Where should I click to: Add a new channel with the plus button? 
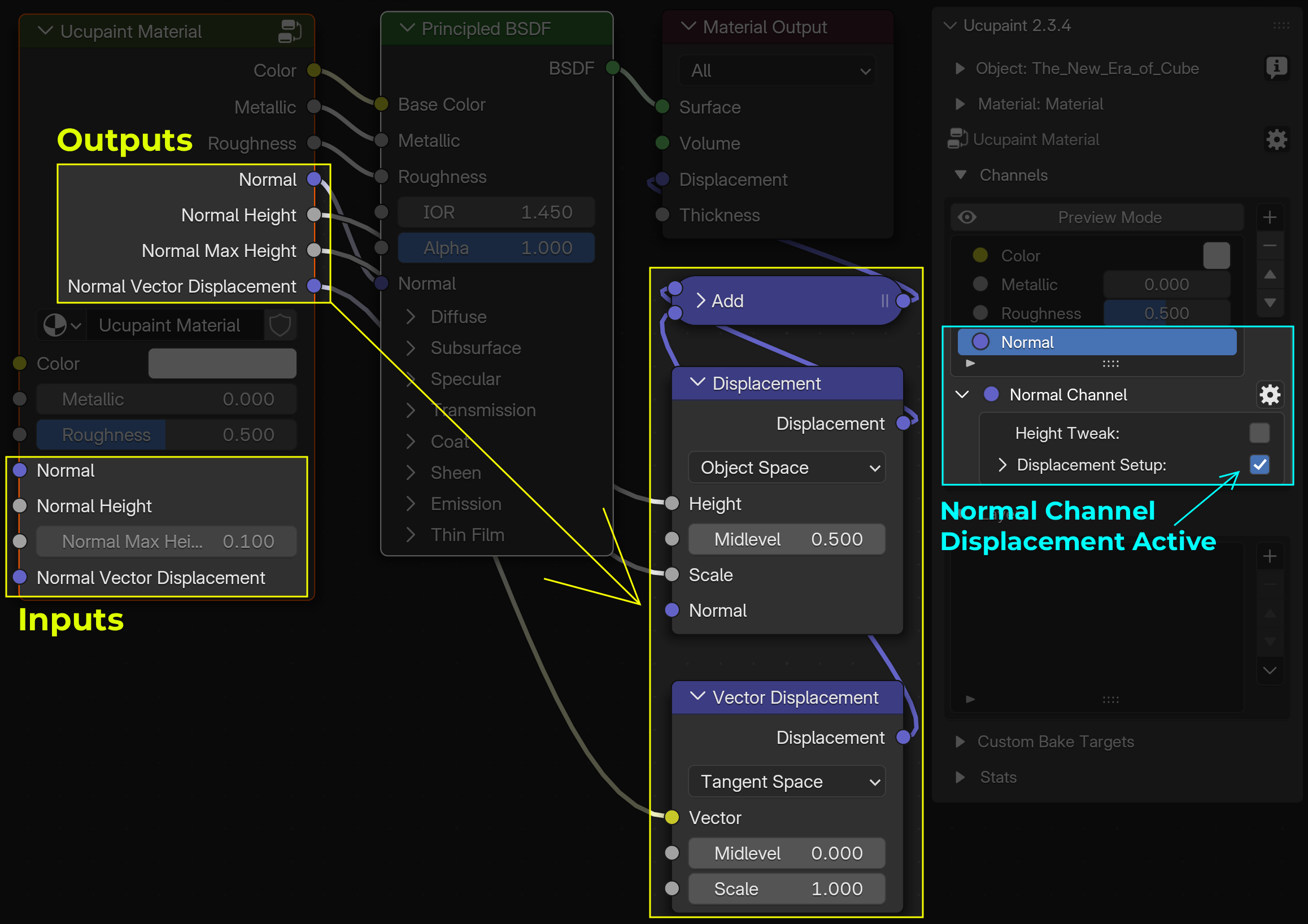tap(1270, 217)
